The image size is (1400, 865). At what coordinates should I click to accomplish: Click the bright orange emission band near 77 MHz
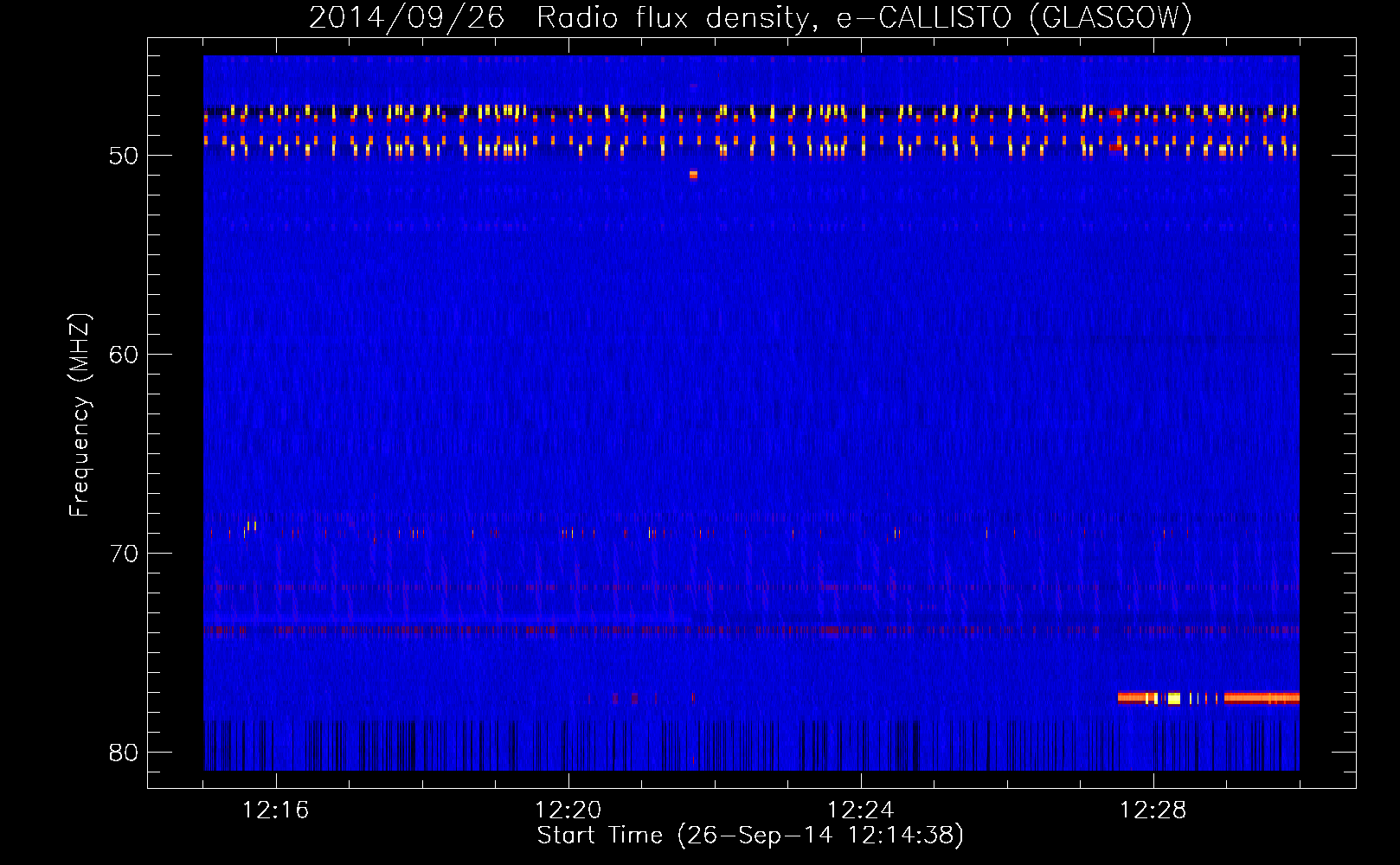click(1208, 698)
